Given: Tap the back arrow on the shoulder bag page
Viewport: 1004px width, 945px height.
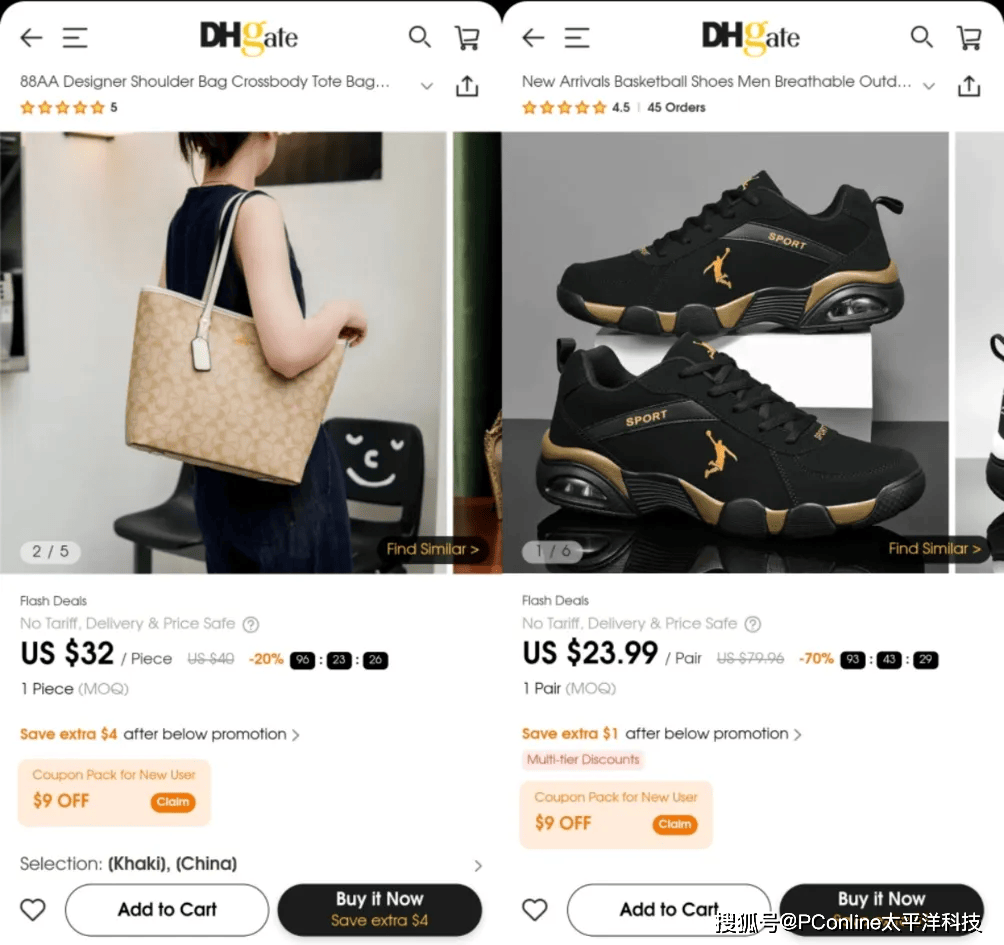Looking at the screenshot, I should (31, 38).
